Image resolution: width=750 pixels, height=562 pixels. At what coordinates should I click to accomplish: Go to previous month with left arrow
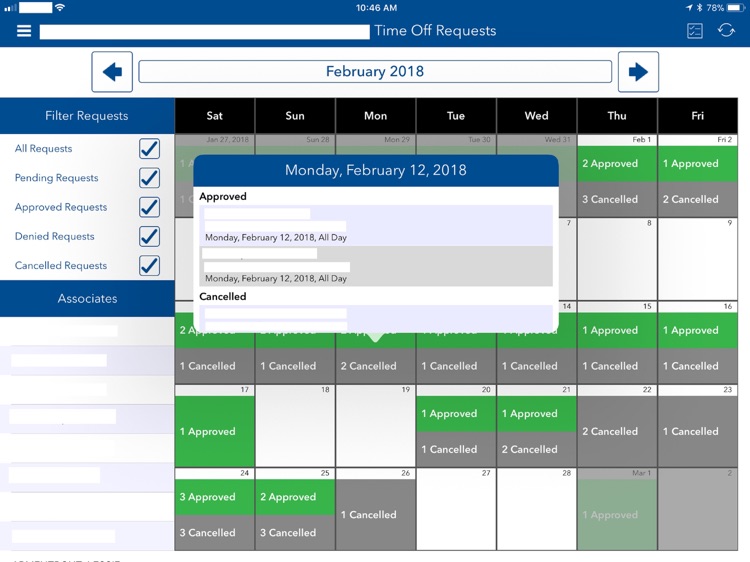click(x=112, y=72)
